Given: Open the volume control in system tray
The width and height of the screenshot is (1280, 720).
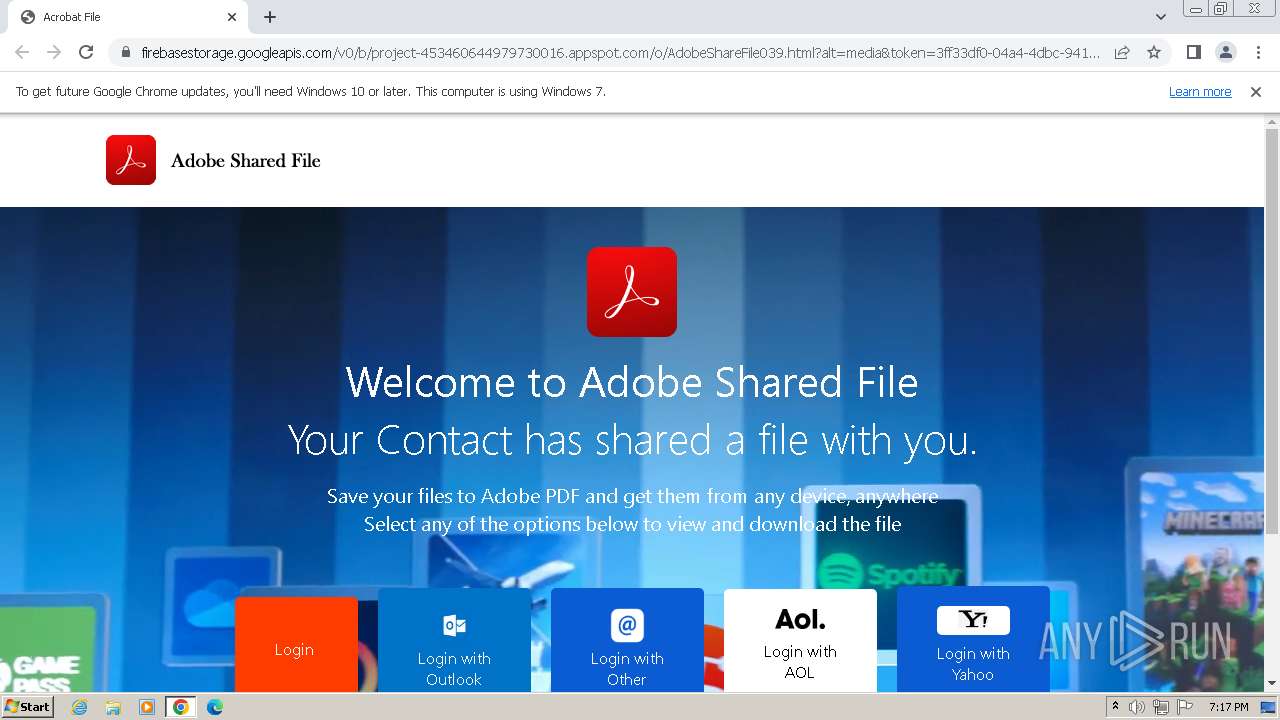Looking at the screenshot, I should point(1137,707).
